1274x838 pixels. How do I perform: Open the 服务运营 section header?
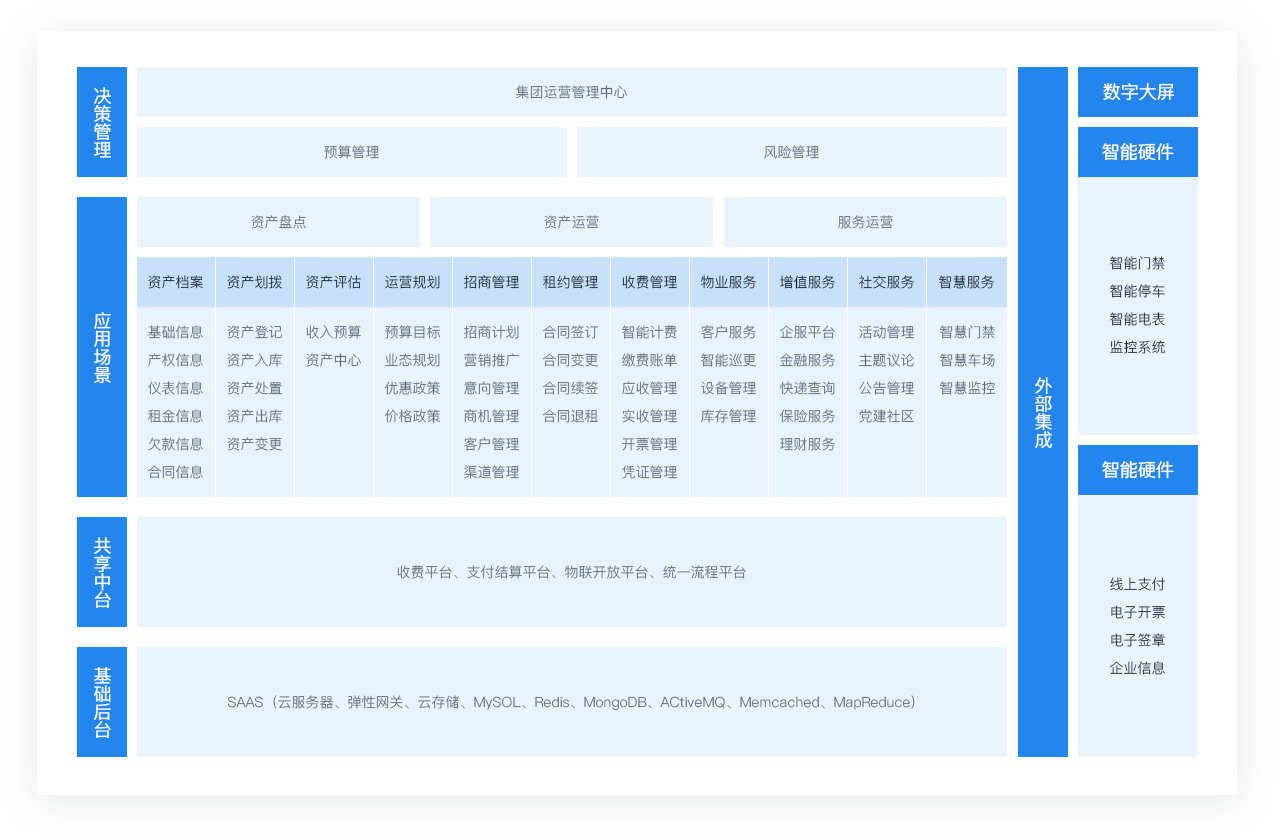click(865, 222)
